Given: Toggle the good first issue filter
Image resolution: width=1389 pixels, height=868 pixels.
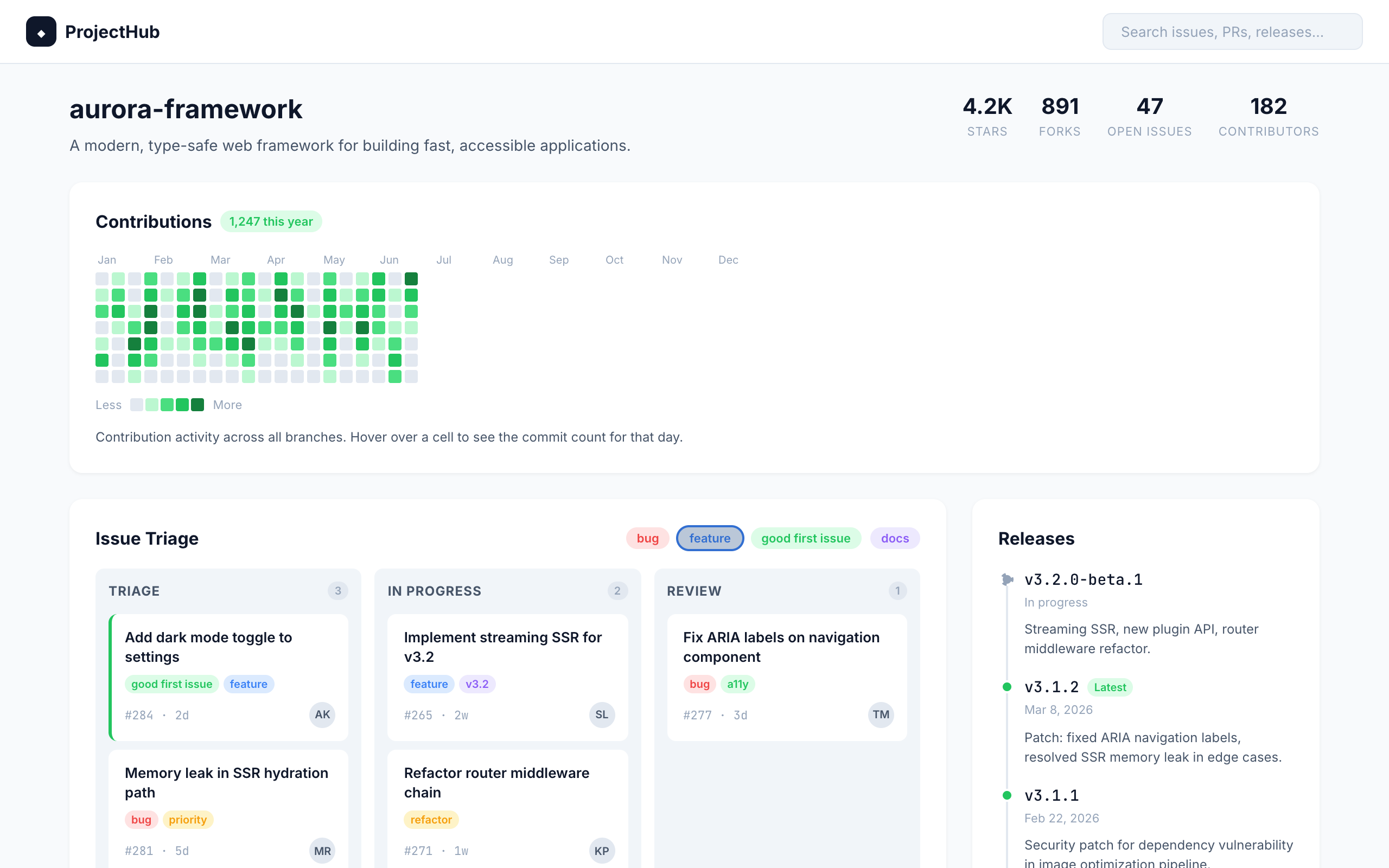Looking at the screenshot, I should coord(806,538).
